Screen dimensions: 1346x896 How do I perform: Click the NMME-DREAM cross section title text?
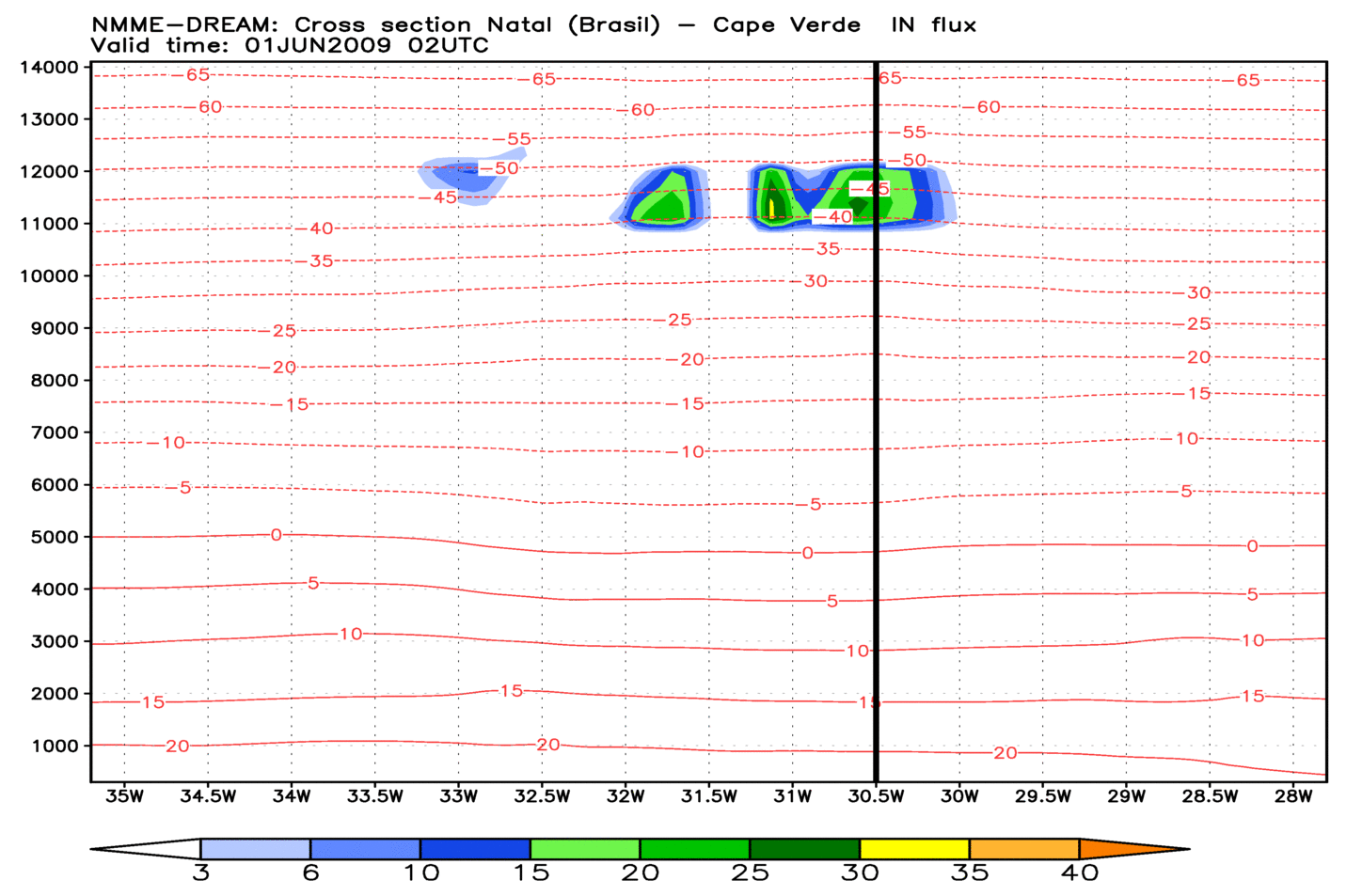pos(533,25)
